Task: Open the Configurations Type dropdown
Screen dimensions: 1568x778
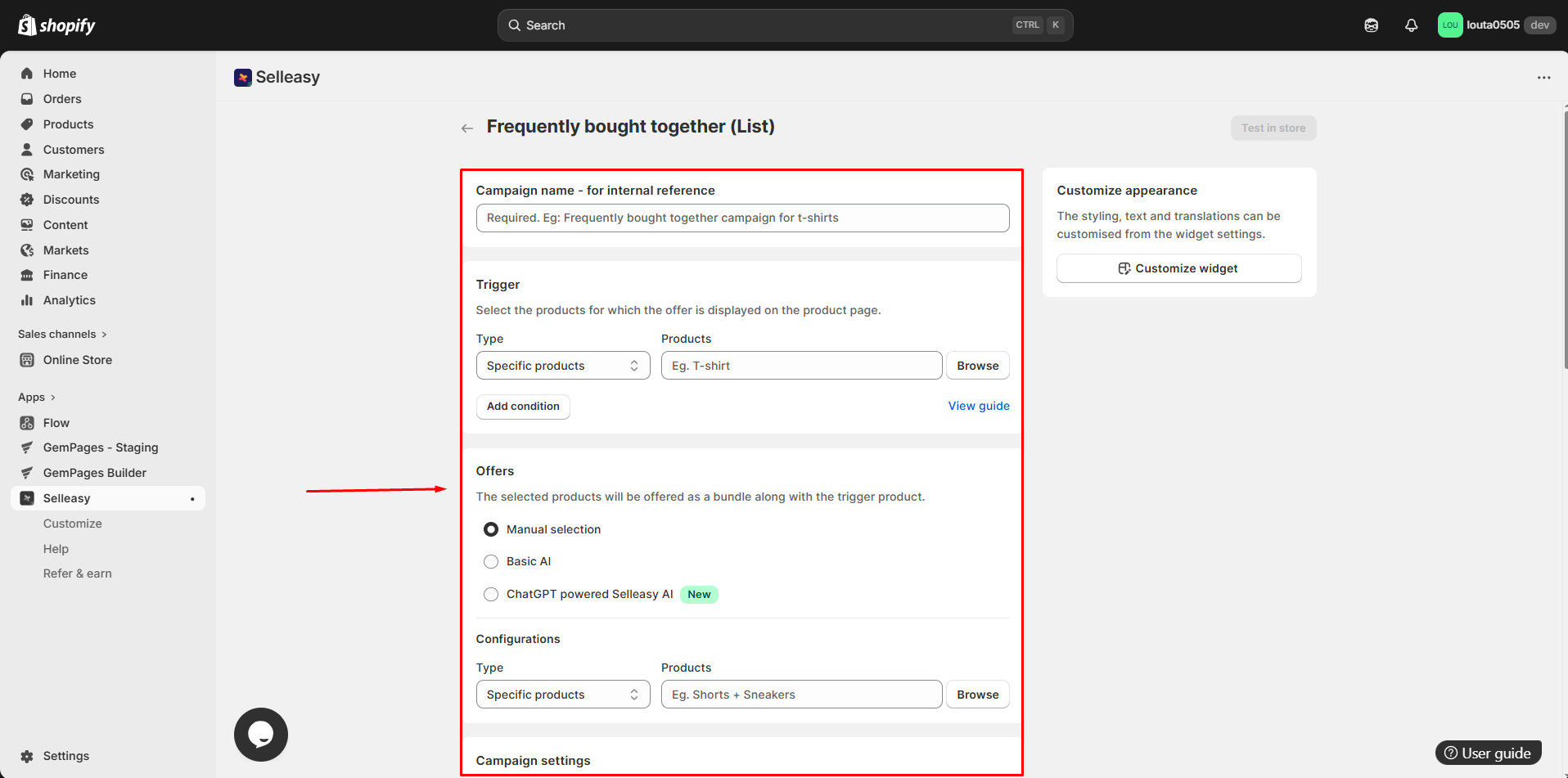Action: click(x=562, y=695)
